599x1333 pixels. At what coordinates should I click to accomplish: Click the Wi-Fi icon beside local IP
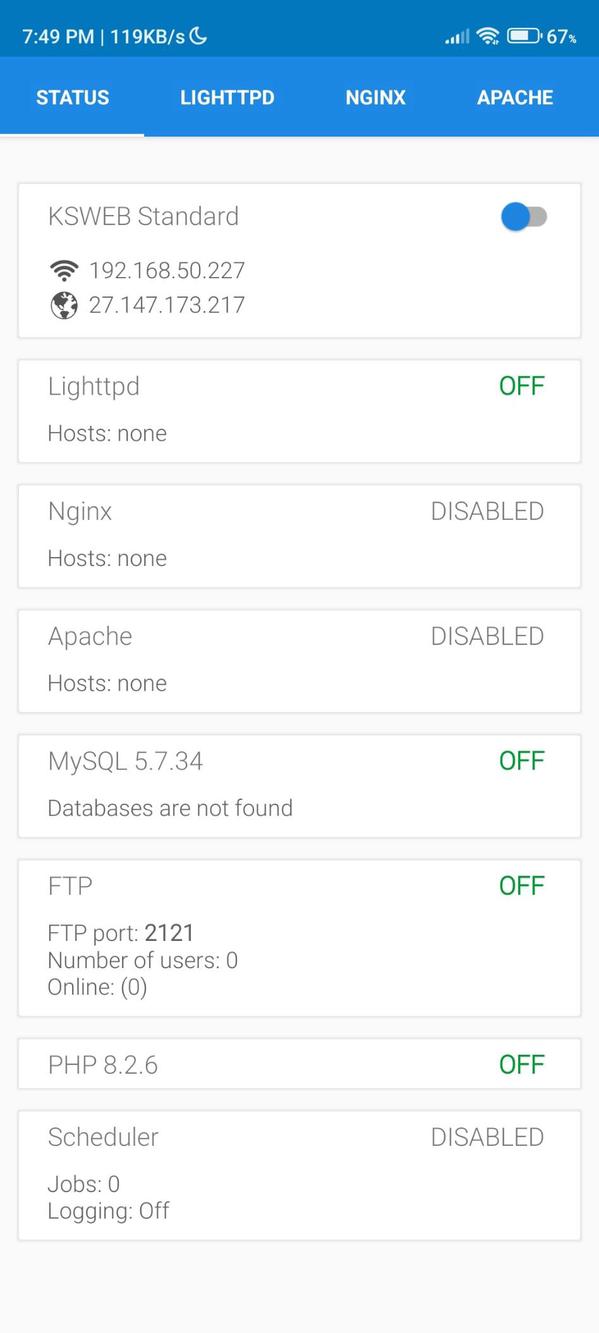point(64,269)
